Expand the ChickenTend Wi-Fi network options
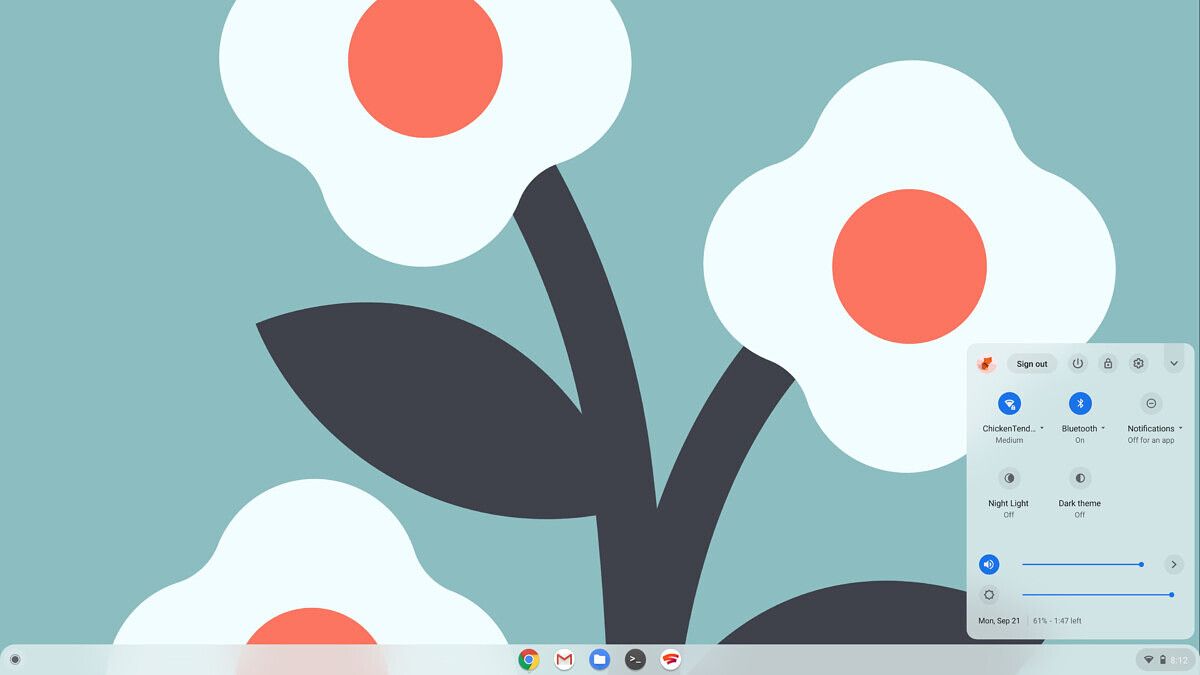The width and height of the screenshot is (1200, 675). (x=1040, y=428)
